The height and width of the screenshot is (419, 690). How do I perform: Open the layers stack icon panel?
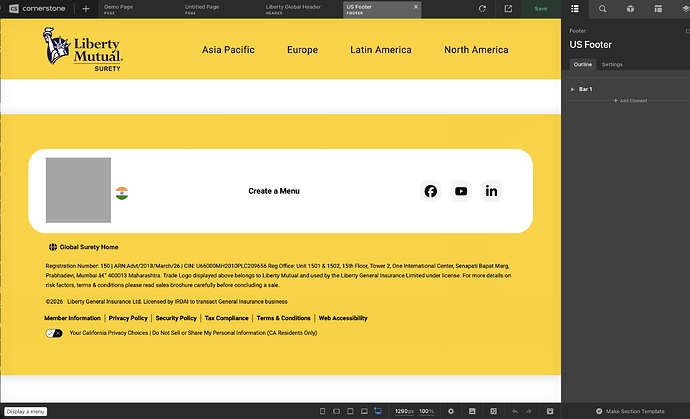click(685, 9)
